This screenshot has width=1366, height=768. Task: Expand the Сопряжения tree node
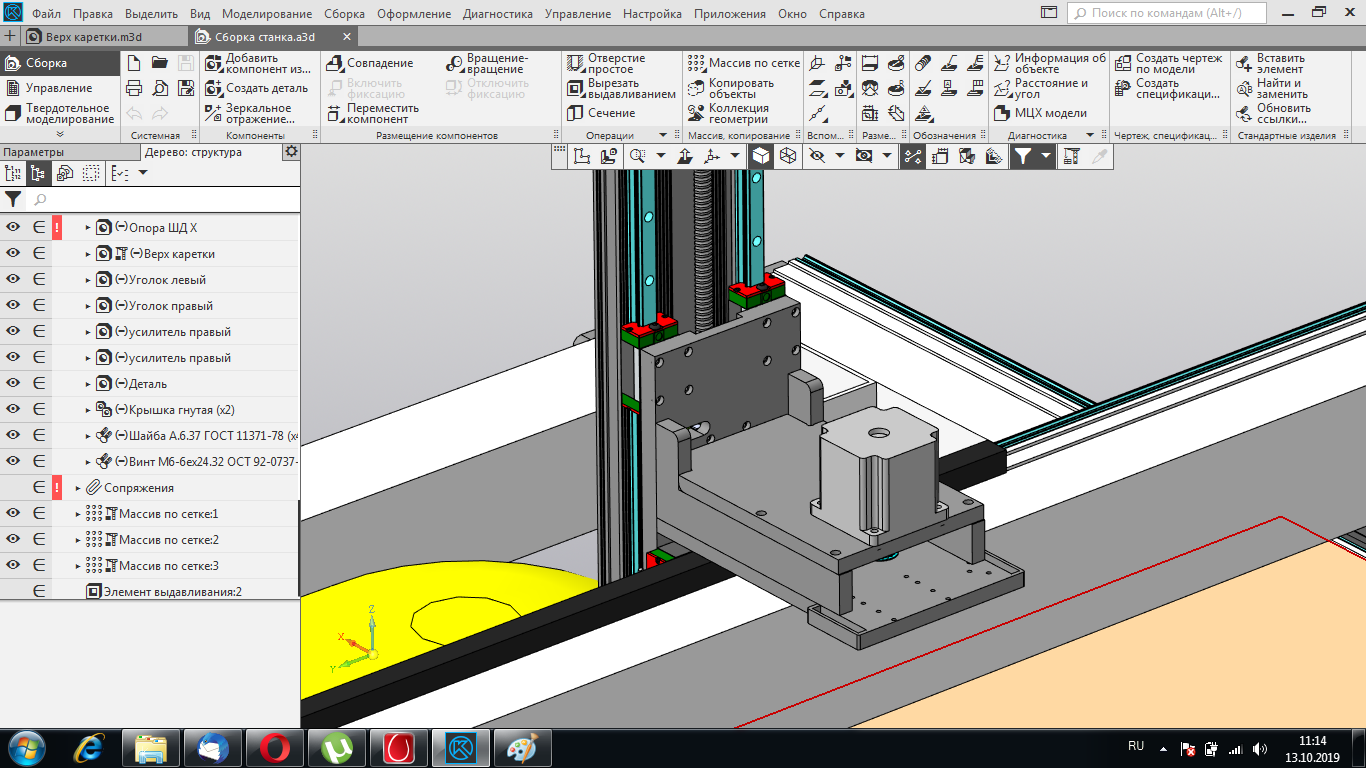78,488
